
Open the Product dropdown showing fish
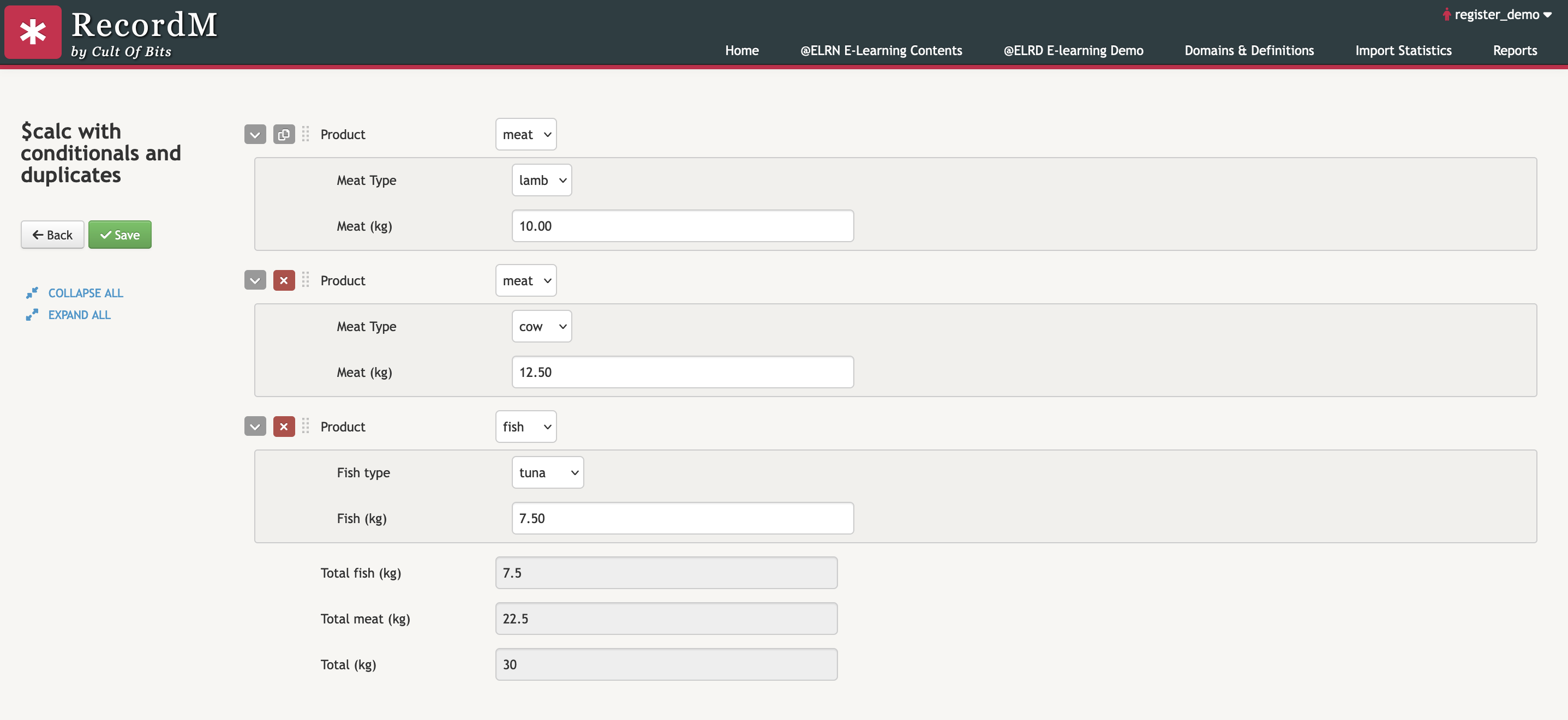[x=526, y=427]
